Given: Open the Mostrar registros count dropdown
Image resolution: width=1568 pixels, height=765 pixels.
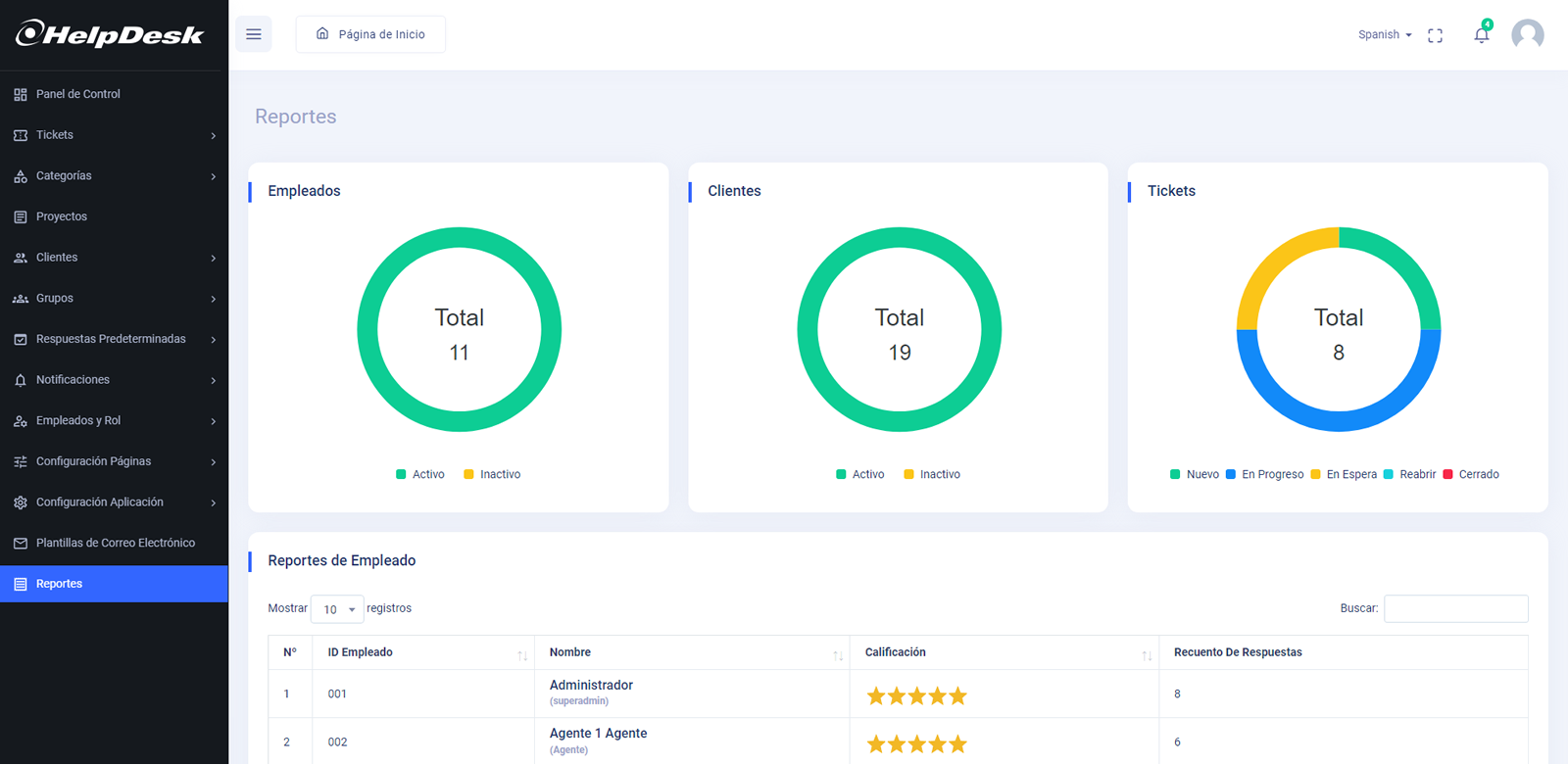Looking at the screenshot, I should 337,609.
